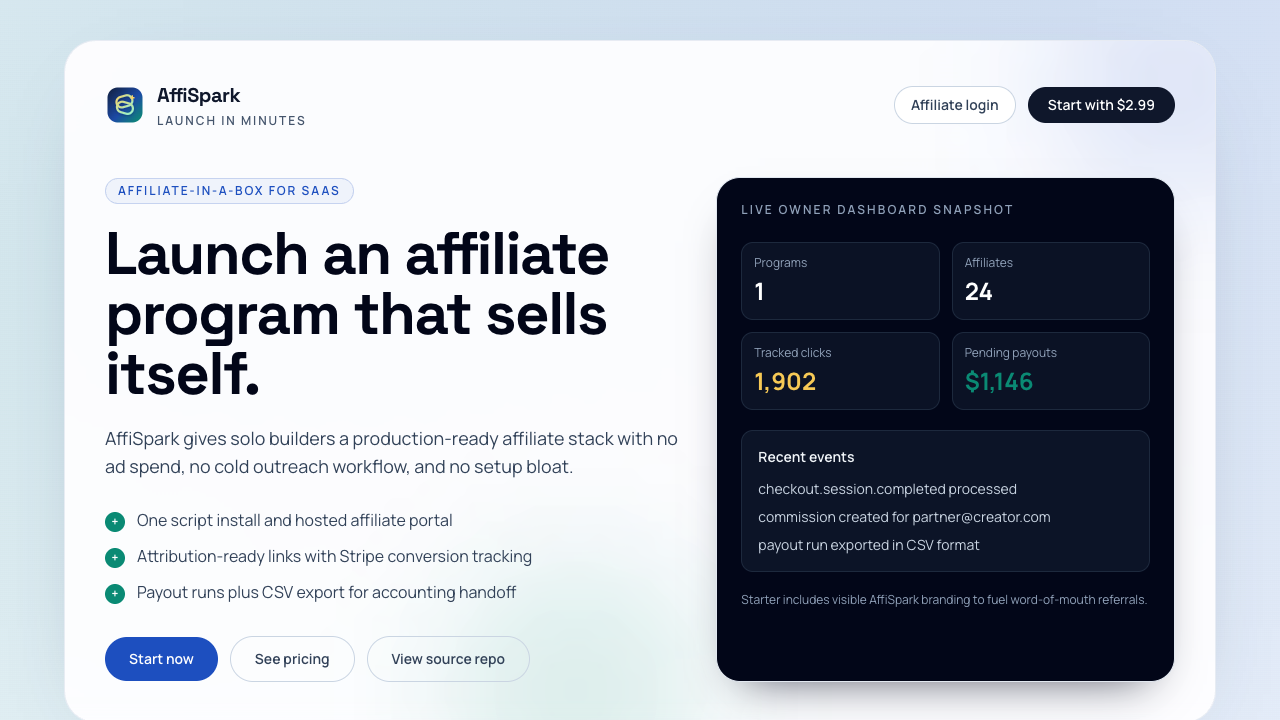Click the Programs stat card
This screenshot has height=720, width=1280.
click(x=840, y=280)
